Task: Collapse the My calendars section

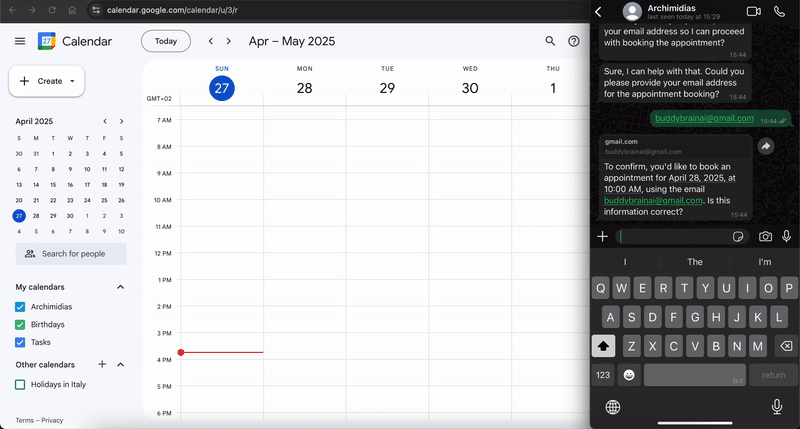Action: pos(120,287)
